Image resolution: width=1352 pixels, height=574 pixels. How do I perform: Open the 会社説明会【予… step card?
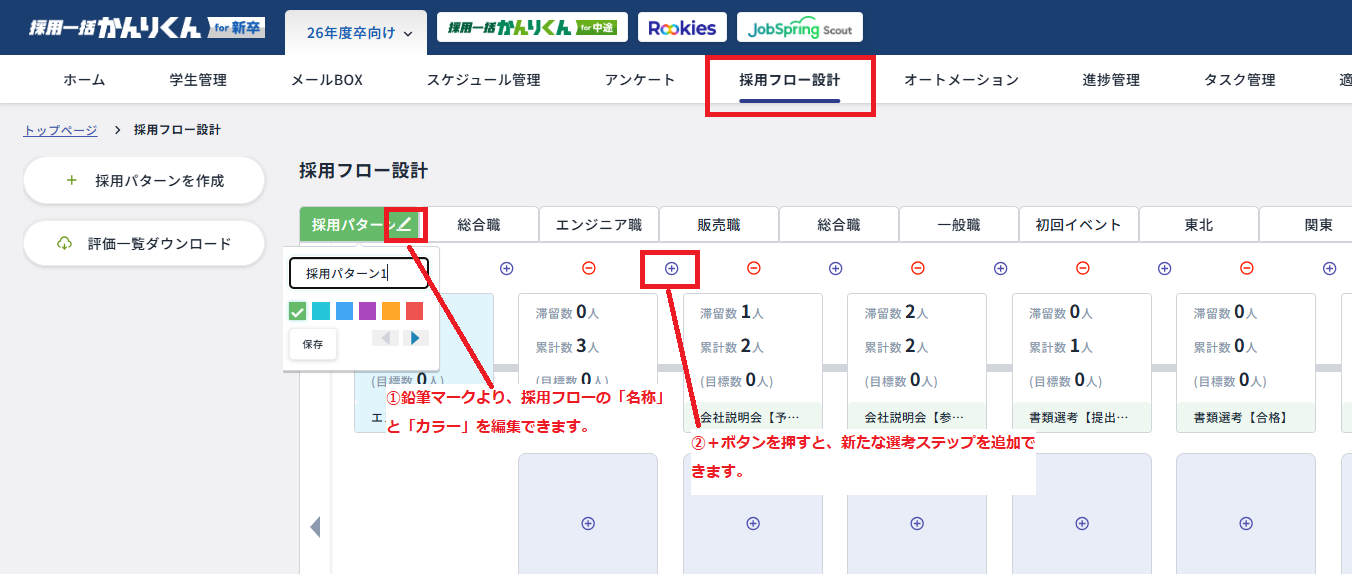click(753, 363)
